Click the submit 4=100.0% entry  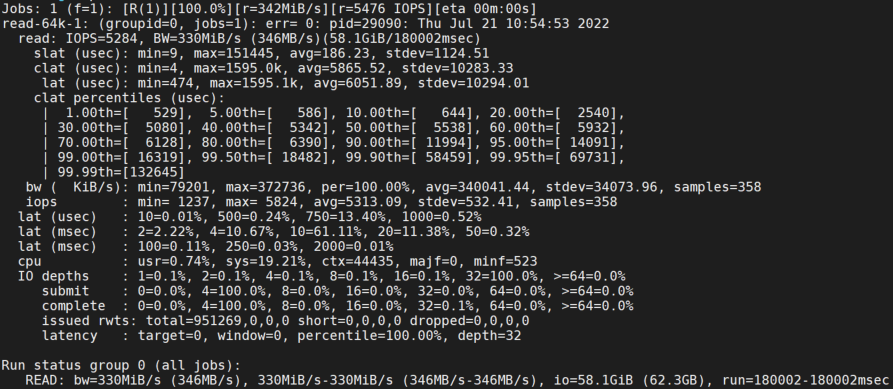point(230,291)
